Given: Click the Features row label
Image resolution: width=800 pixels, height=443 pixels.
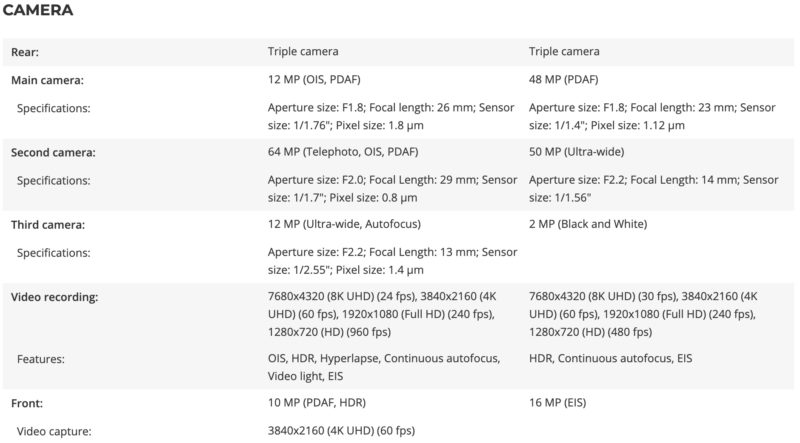Looking at the screenshot, I should point(41,357).
